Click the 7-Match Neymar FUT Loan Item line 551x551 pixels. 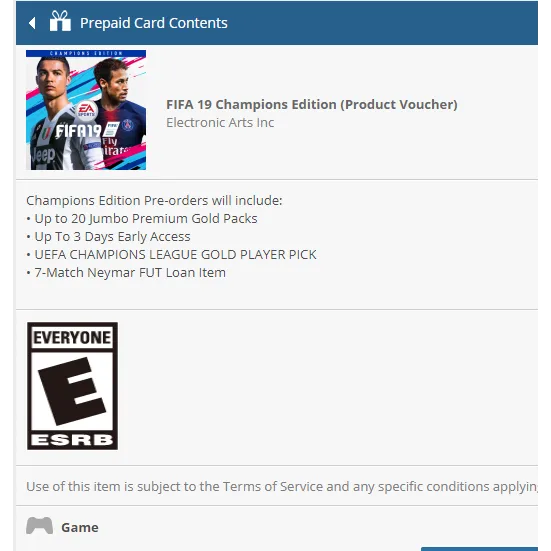(130, 273)
